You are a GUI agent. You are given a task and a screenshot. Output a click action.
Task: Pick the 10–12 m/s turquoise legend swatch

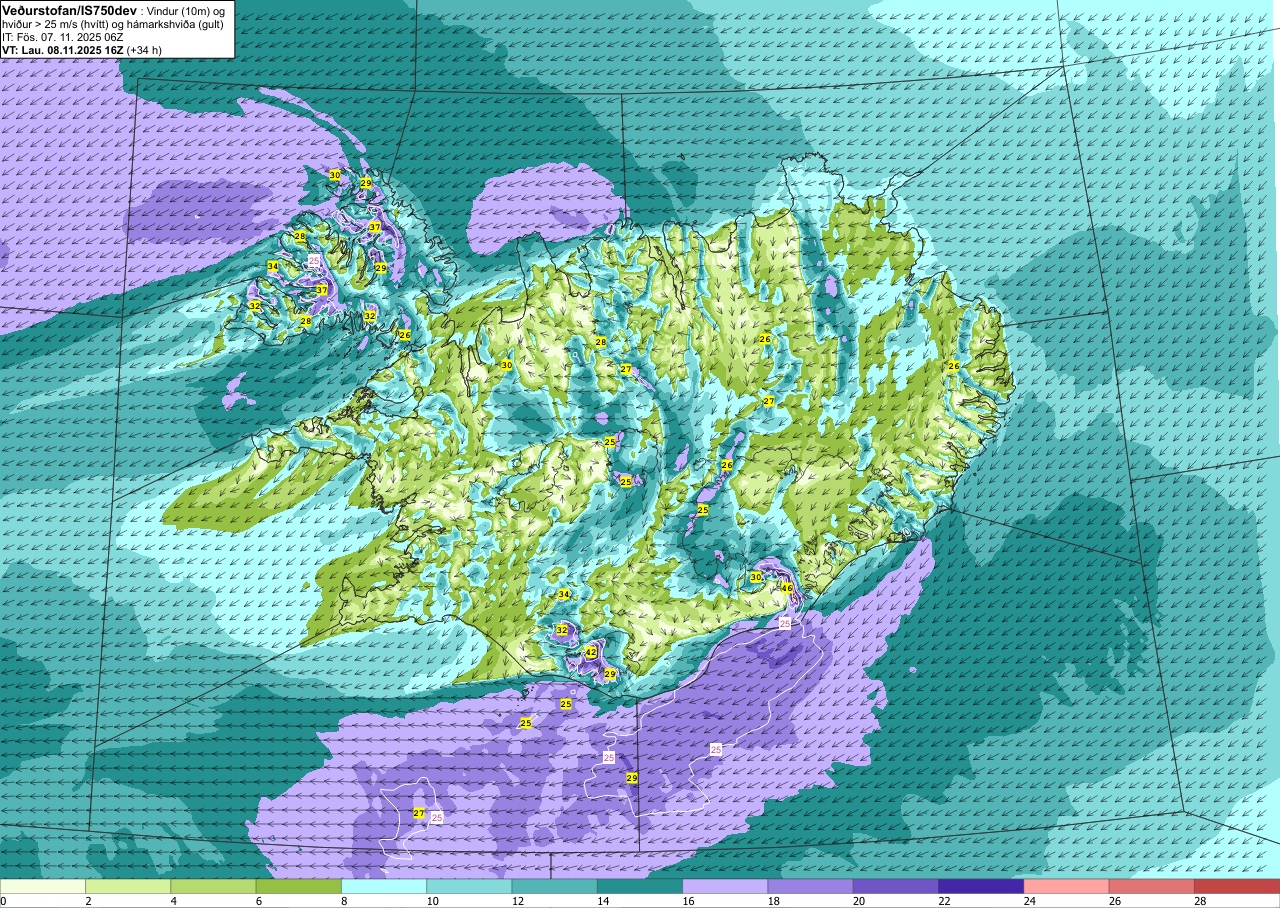point(469,886)
